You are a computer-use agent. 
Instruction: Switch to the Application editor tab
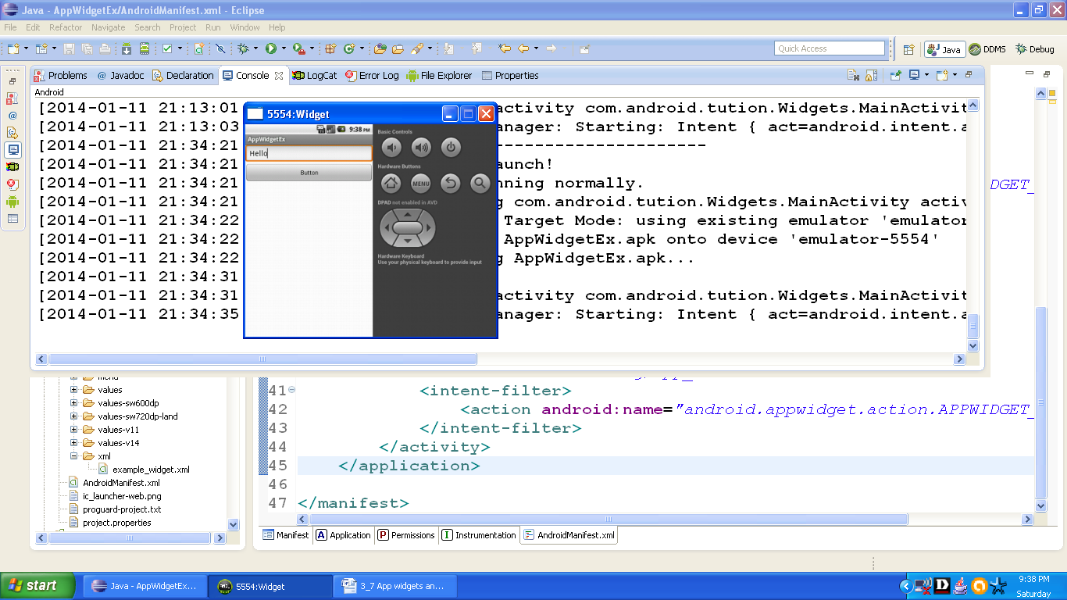tap(343, 535)
